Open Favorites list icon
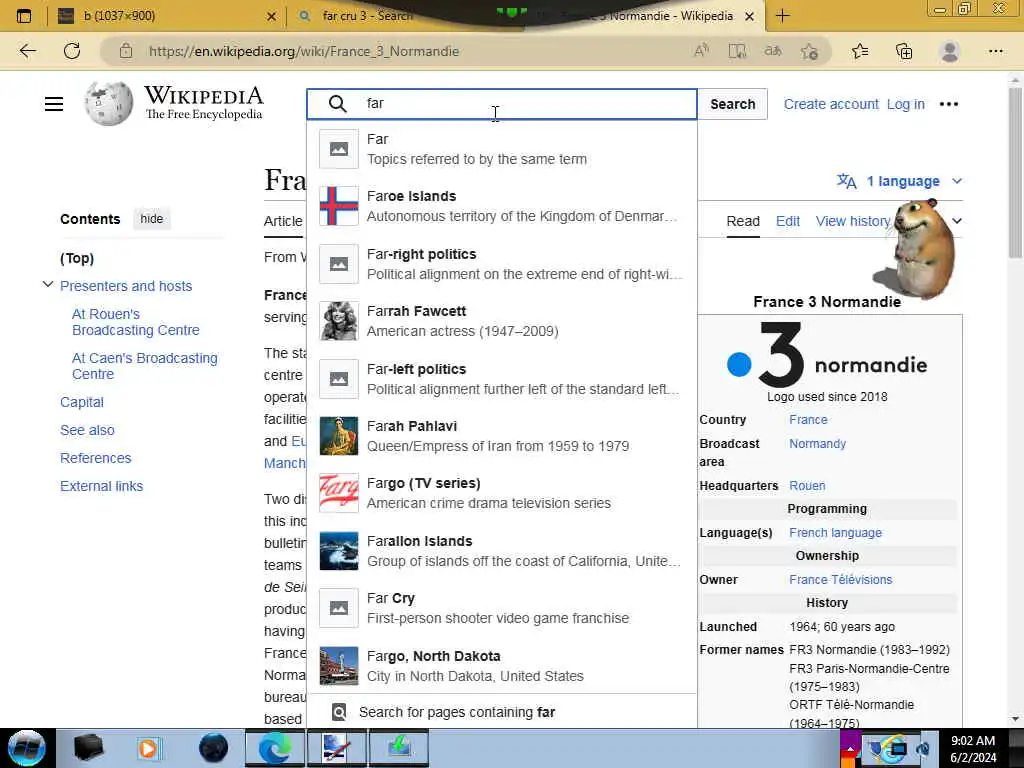This screenshot has width=1024, height=768. pyautogui.click(x=860, y=51)
